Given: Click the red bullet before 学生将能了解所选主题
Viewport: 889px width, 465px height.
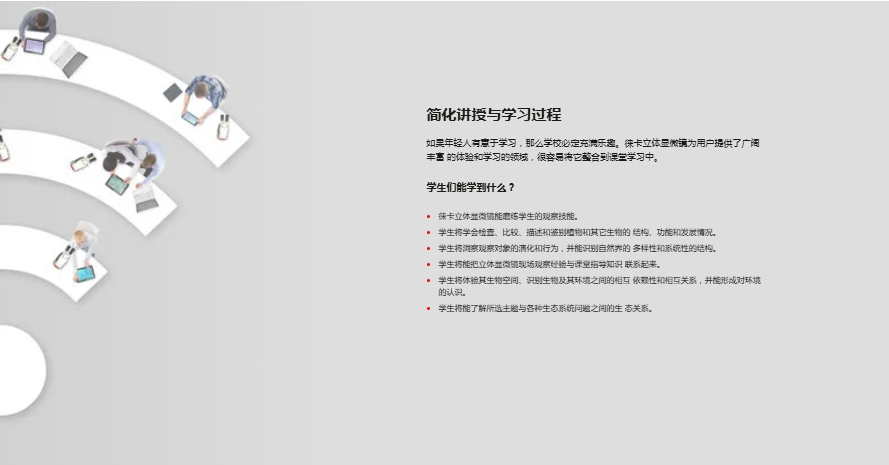Looking at the screenshot, I should tap(428, 309).
